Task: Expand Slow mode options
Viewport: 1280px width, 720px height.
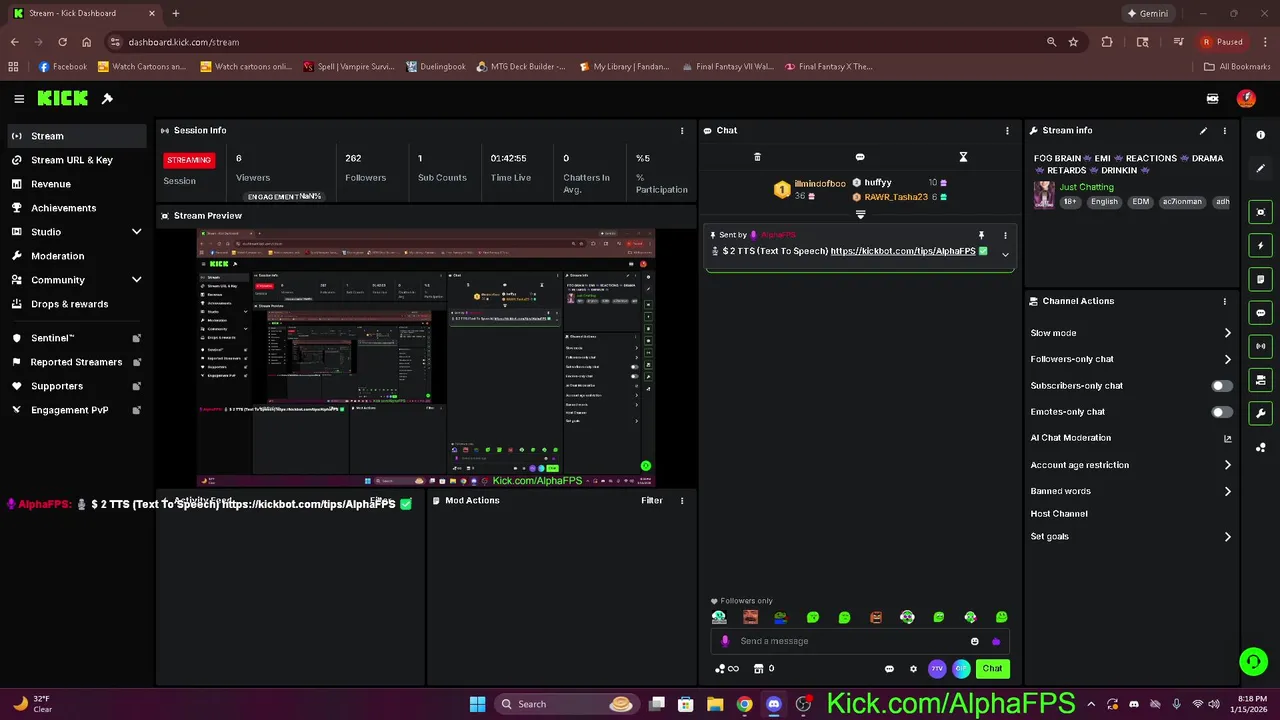Action: point(1228,333)
